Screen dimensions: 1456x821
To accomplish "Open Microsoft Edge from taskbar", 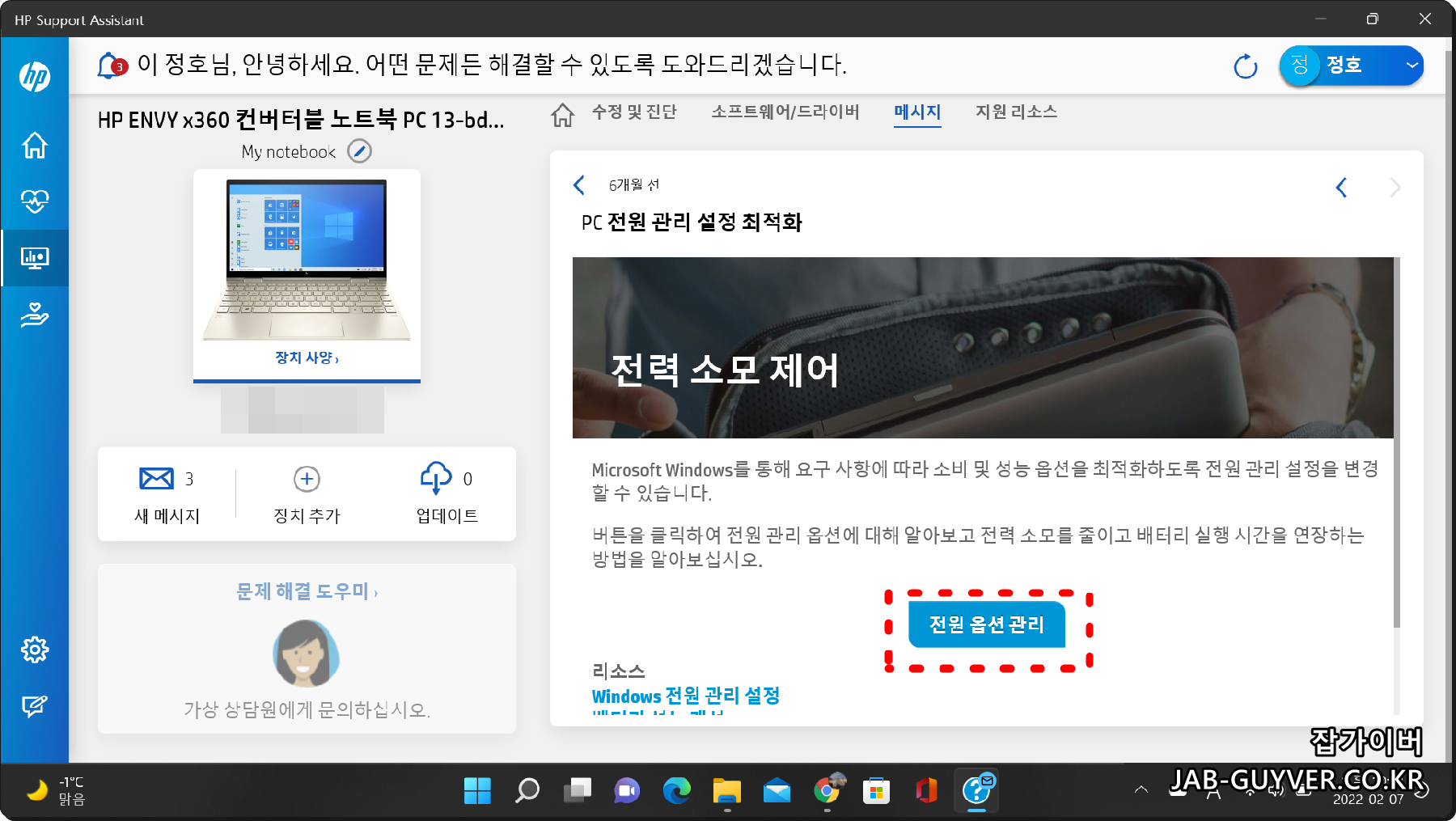I will [x=677, y=790].
